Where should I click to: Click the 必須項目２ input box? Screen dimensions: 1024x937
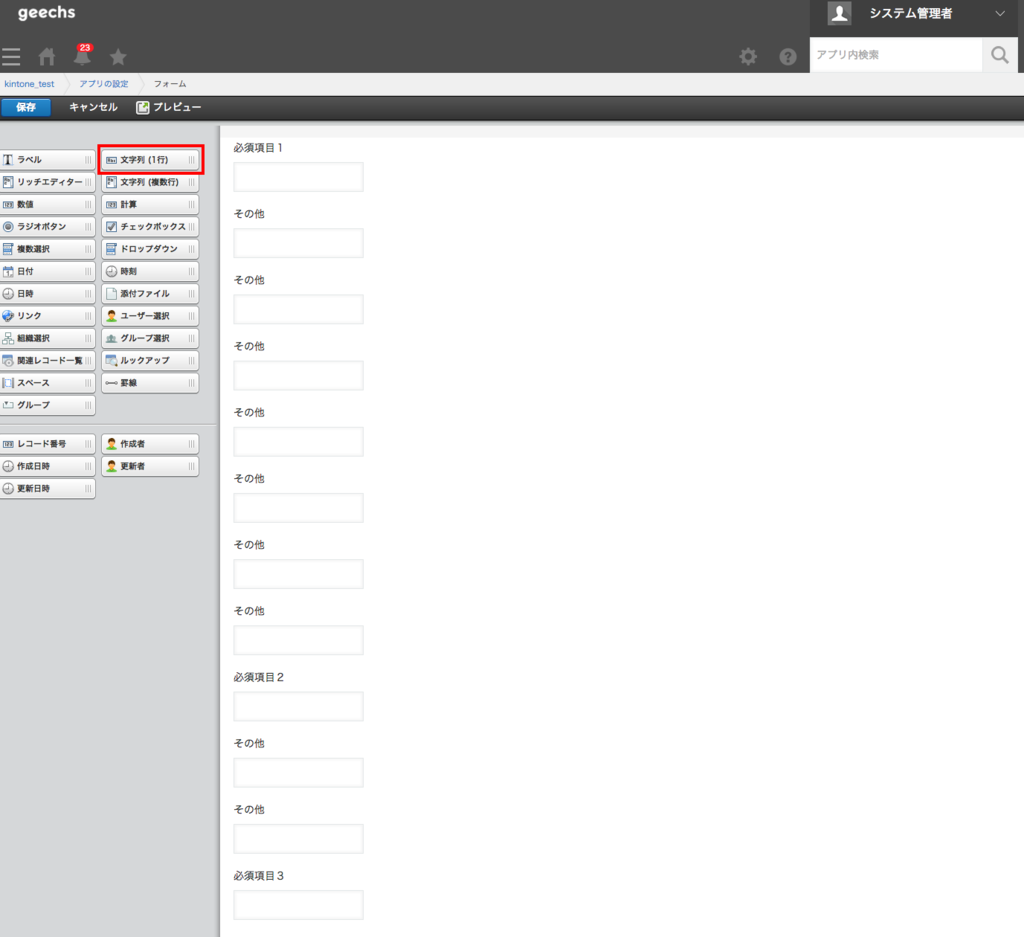coord(298,707)
